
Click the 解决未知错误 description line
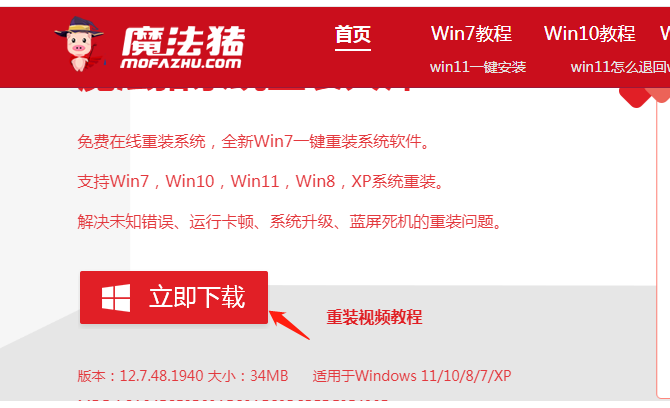(291, 222)
